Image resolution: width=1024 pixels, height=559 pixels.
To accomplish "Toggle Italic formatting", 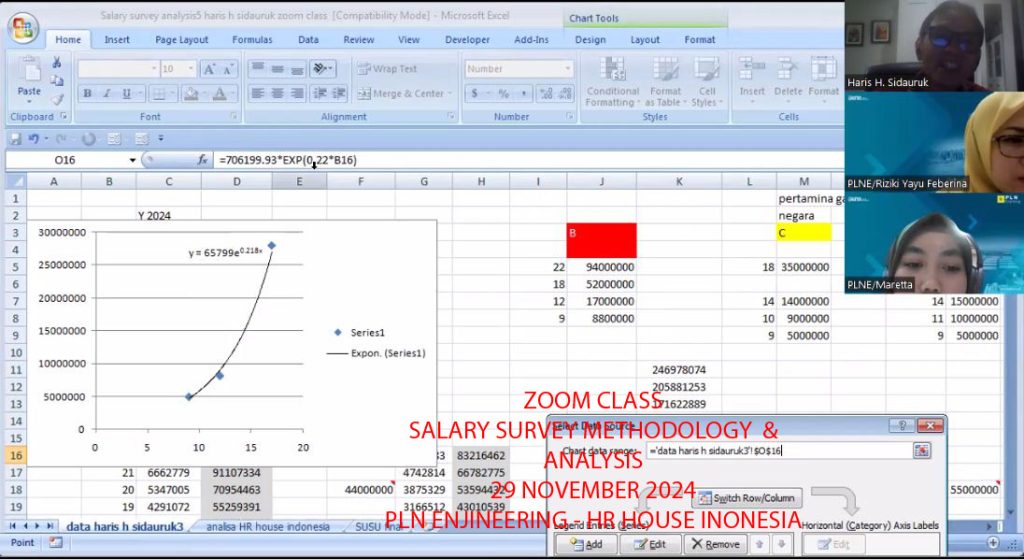I will pos(104,94).
